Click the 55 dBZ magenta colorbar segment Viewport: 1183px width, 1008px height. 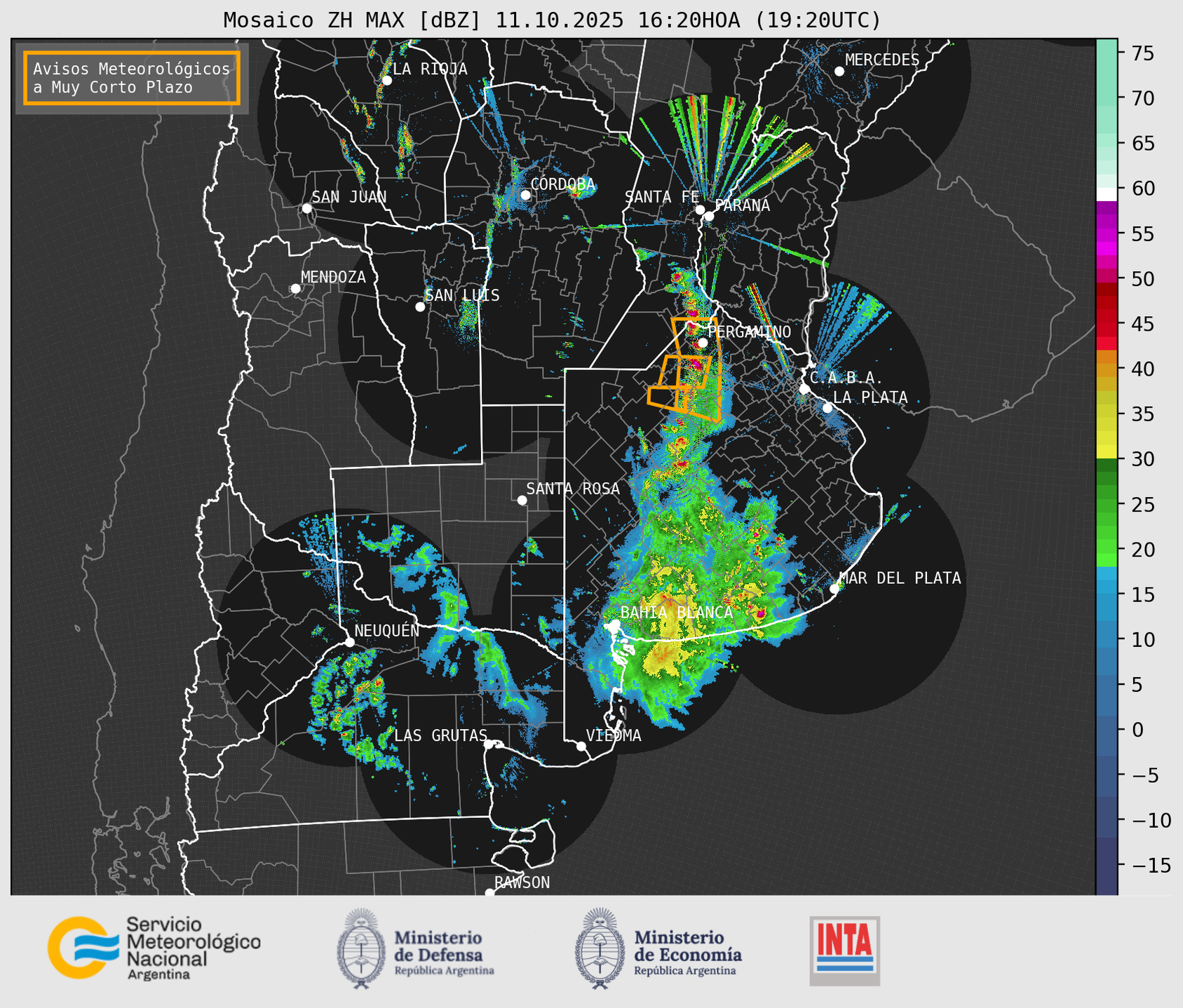pyautogui.click(x=1107, y=234)
